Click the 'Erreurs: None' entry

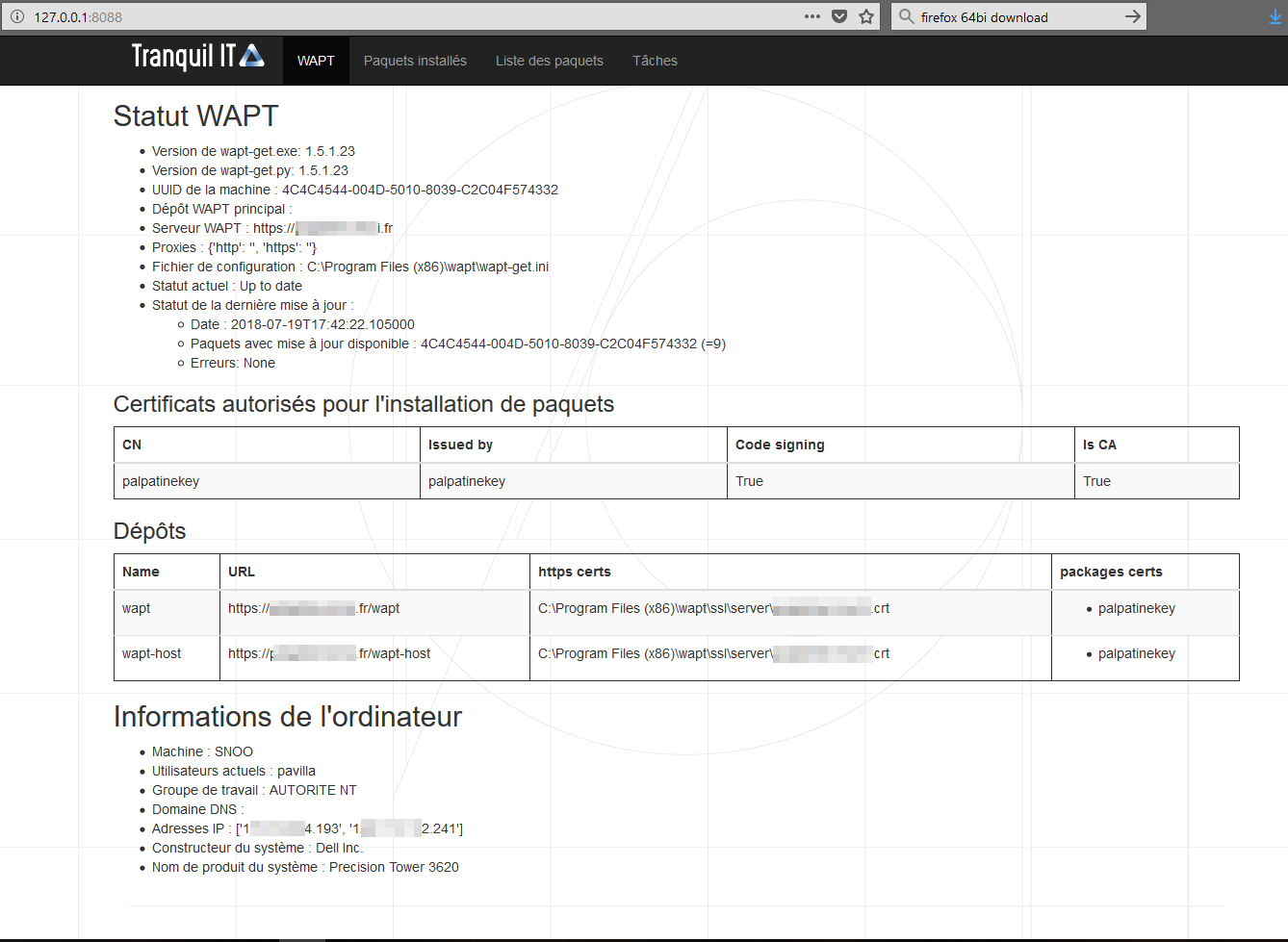click(x=233, y=363)
